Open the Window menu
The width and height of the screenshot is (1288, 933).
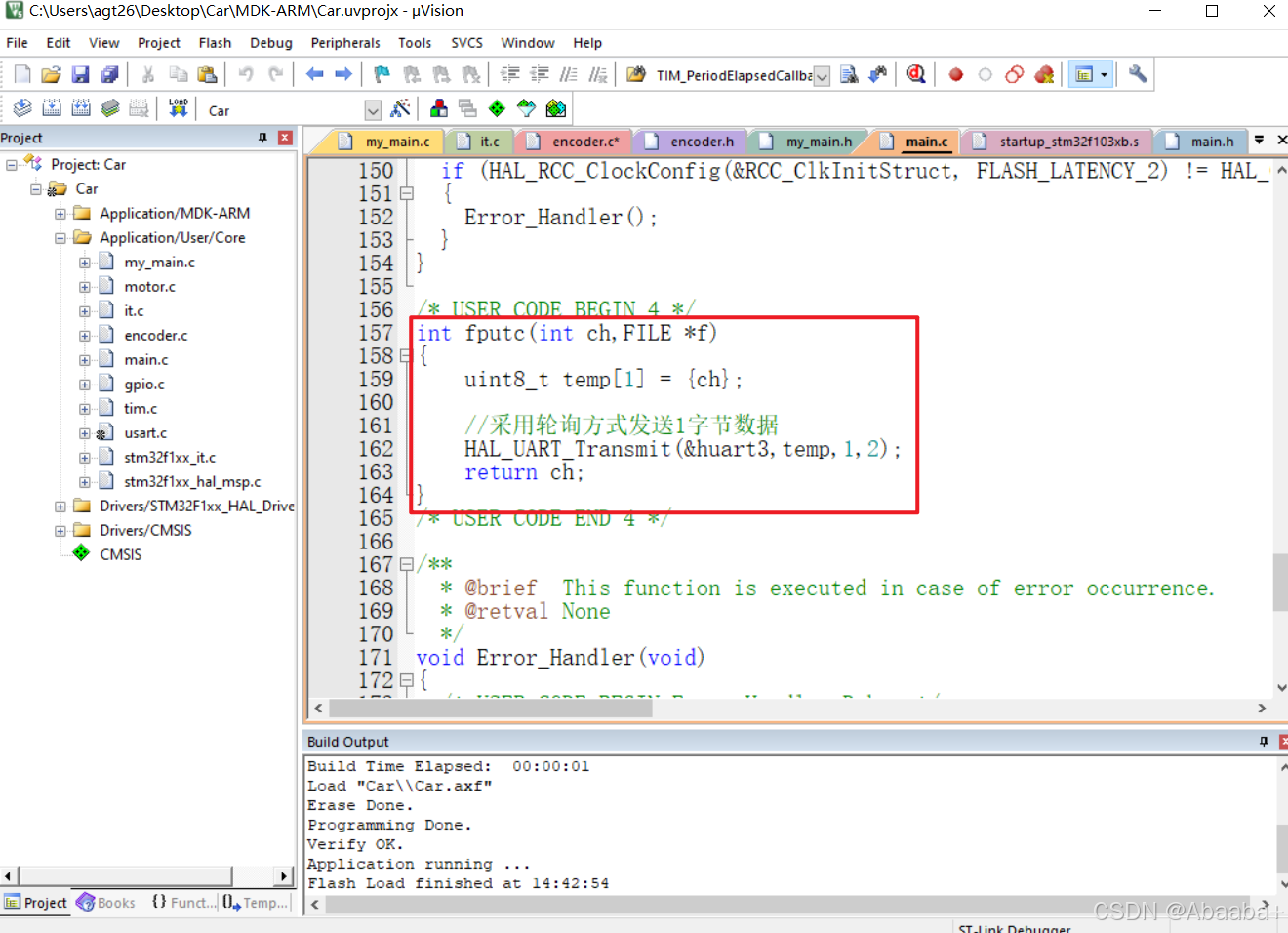[528, 43]
